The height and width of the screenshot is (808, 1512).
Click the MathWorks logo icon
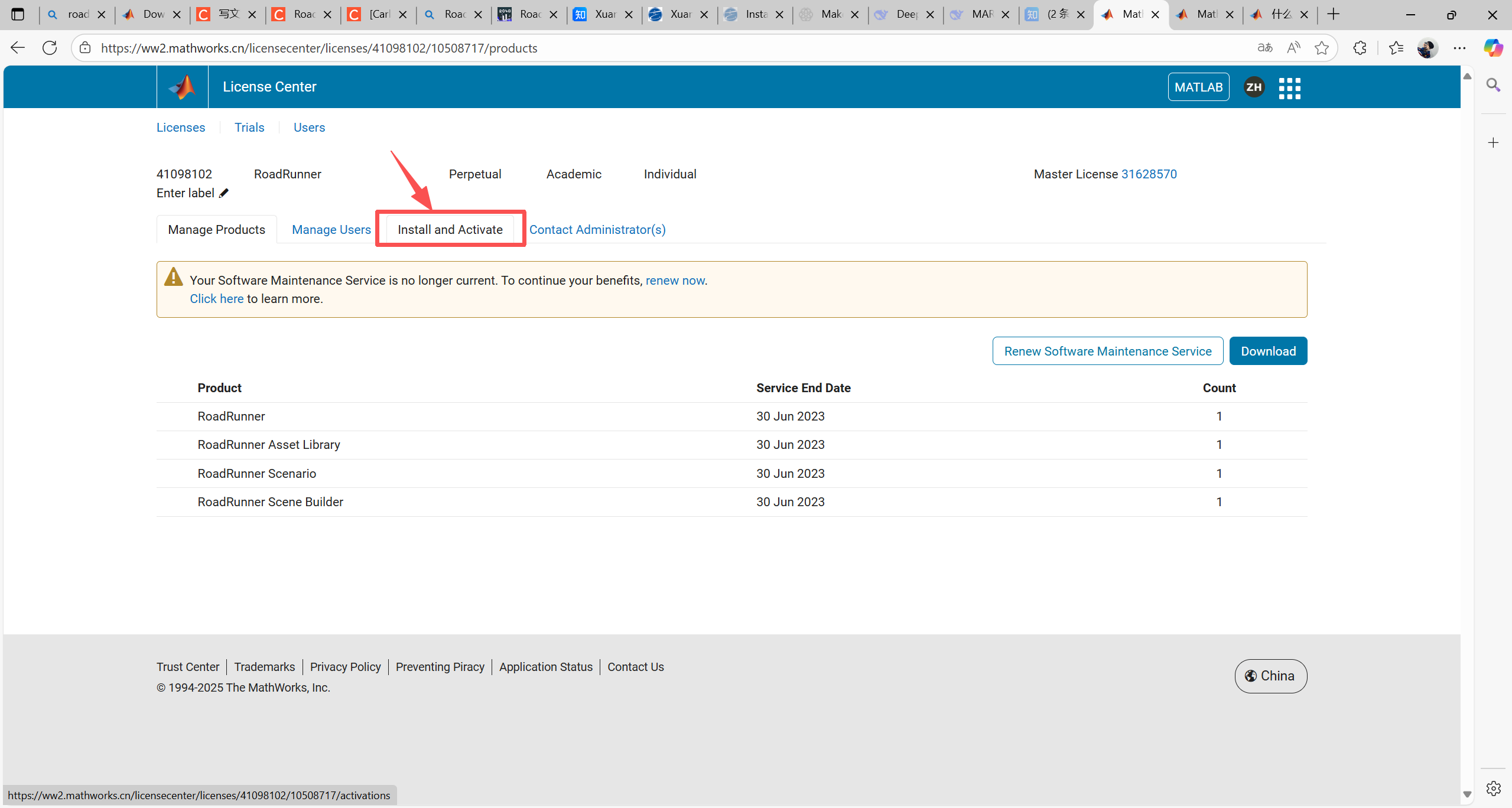pyautogui.click(x=182, y=87)
